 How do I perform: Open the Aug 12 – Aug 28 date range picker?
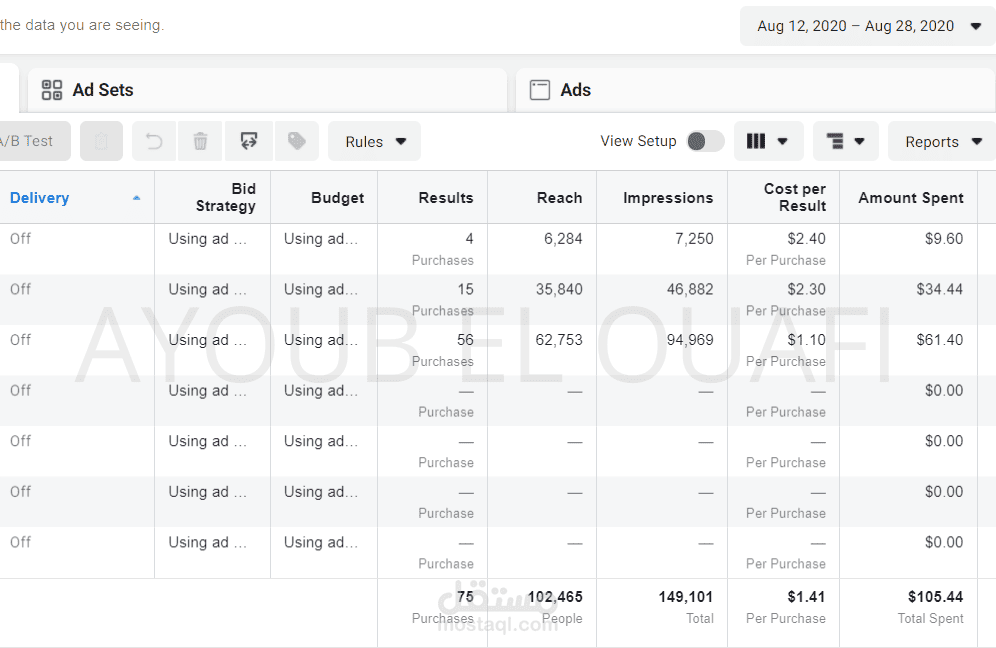coord(868,26)
